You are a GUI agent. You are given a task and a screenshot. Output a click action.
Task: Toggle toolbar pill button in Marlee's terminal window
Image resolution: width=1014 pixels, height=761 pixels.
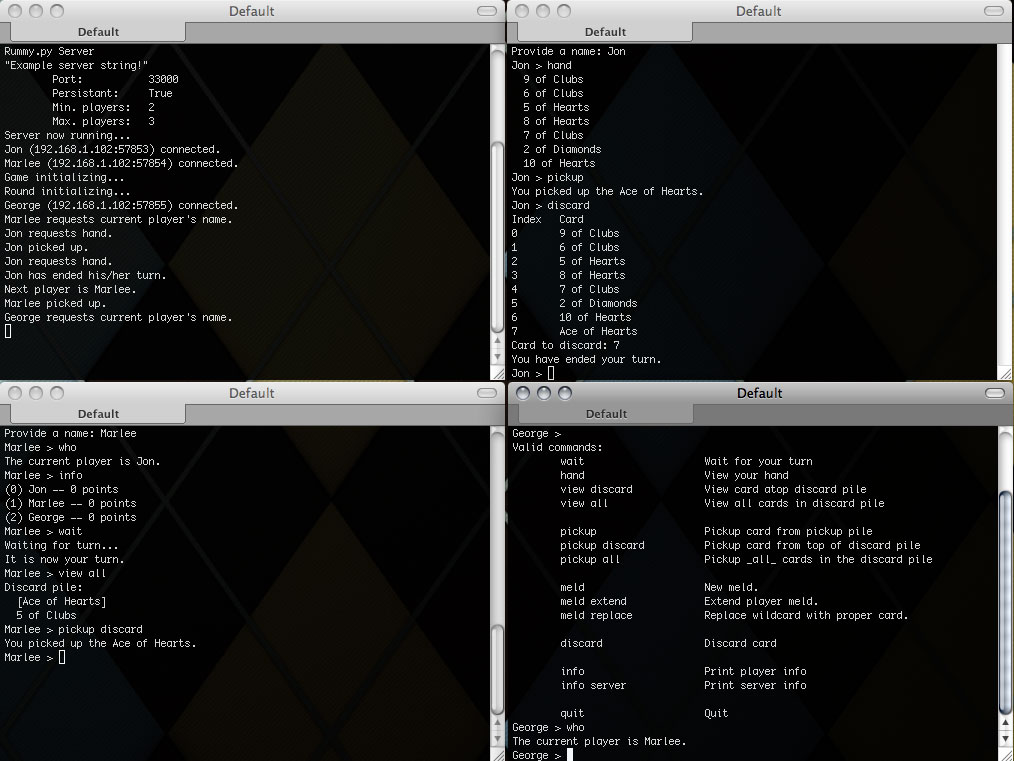486,393
